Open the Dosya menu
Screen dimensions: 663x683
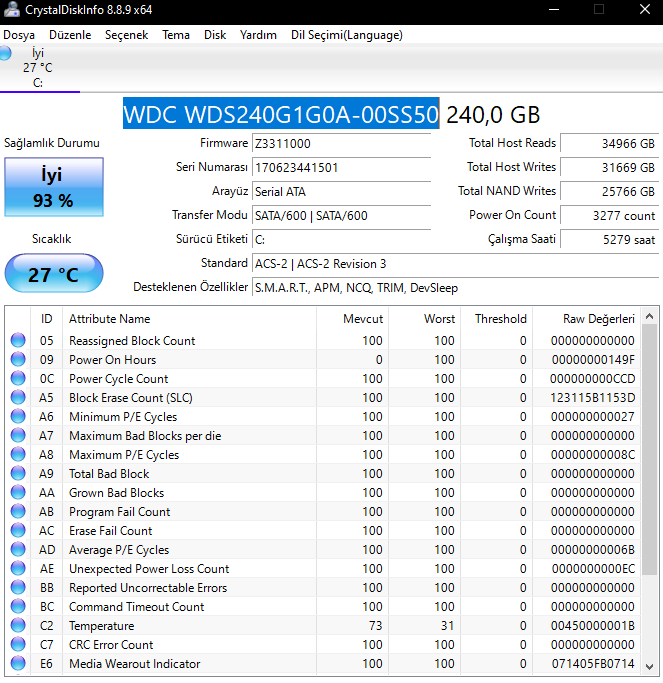click(x=19, y=35)
